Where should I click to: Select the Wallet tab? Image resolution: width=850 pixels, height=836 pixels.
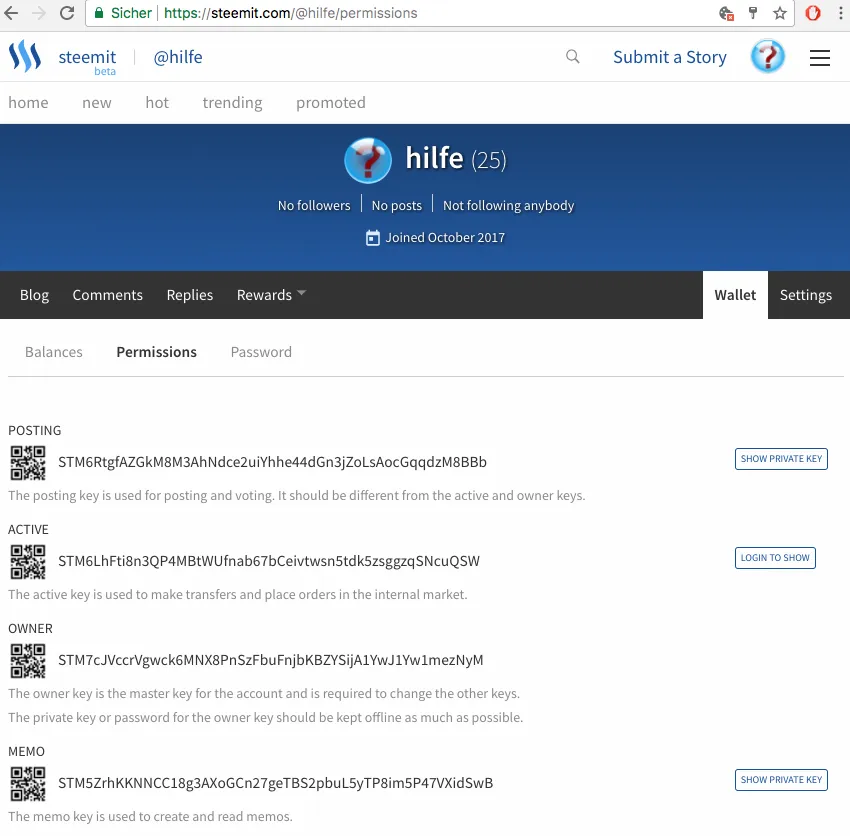(735, 295)
